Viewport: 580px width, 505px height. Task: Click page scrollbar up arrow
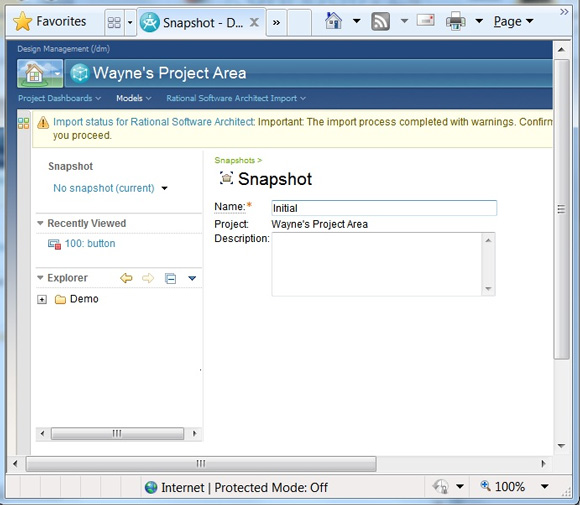click(x=561, y=50)
